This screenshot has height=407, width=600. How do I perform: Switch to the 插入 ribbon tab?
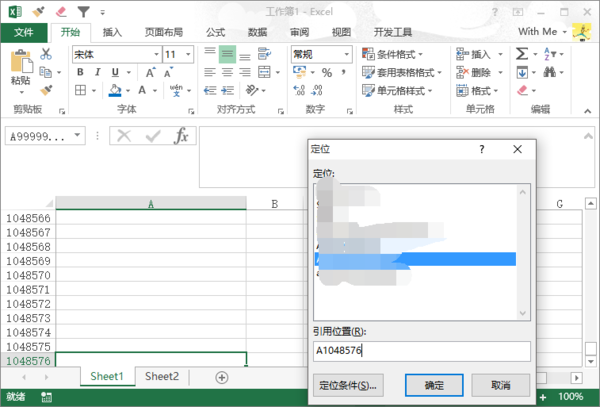tap(112, 33)
